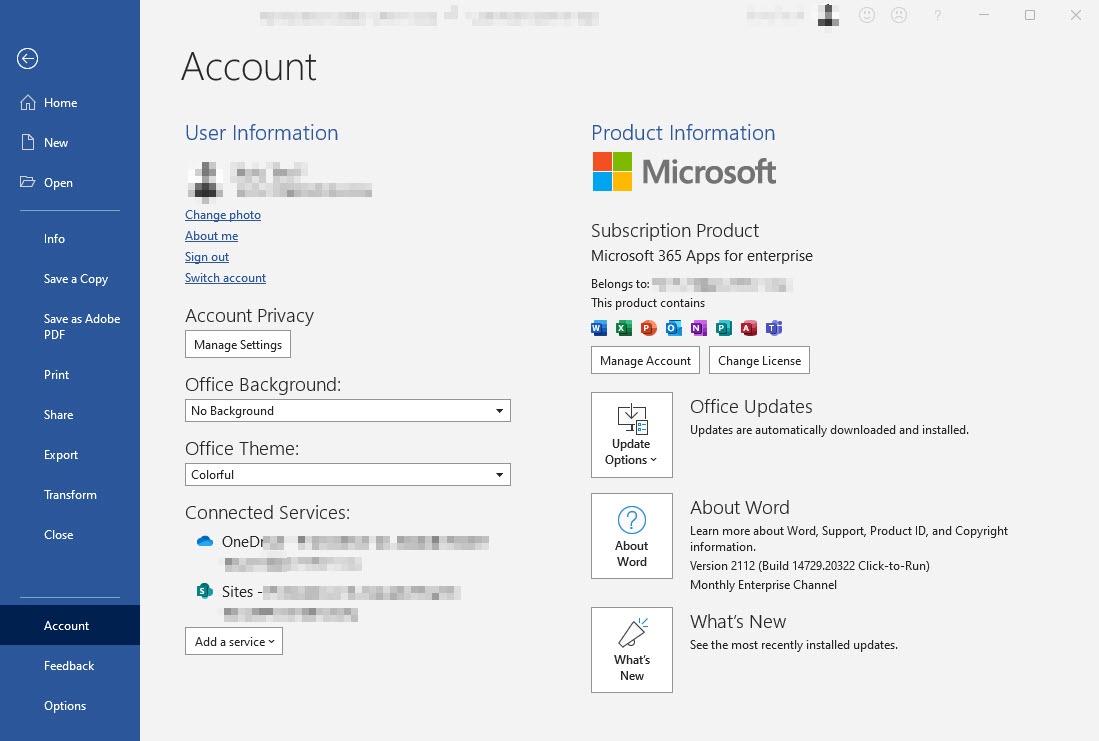The image size is (1099, 741).
Task: Click the Manage Settings button
Action: click(238, 344)
